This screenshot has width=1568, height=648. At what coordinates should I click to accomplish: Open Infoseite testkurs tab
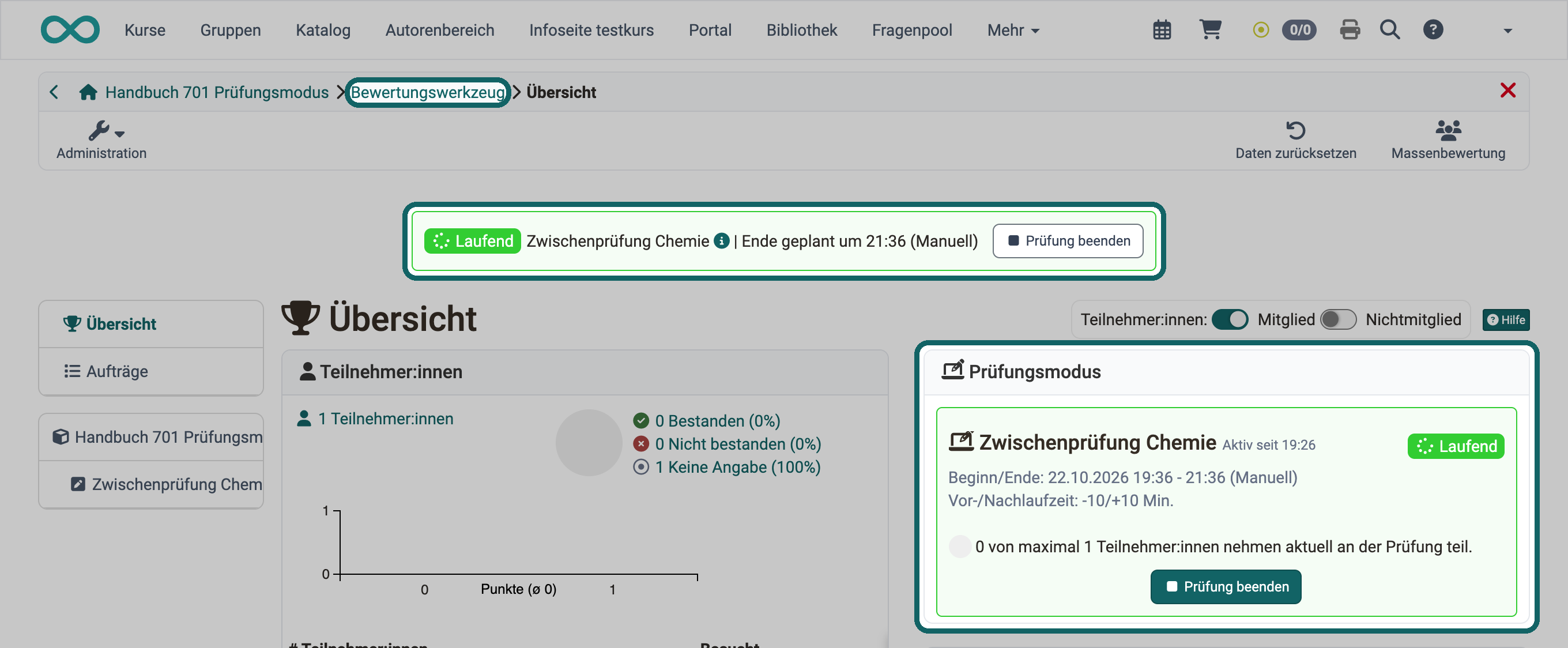(x=591, y=30)
